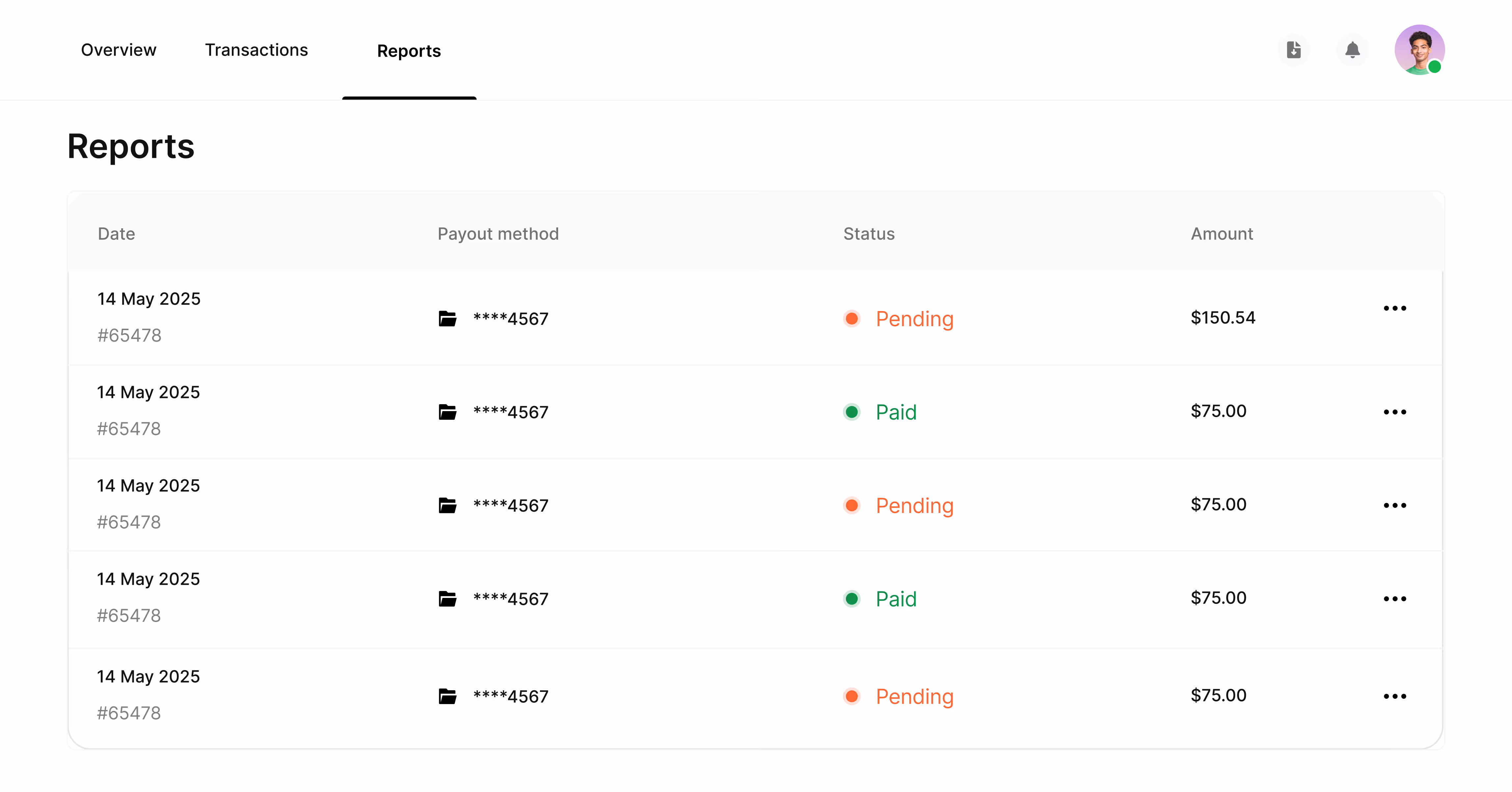Image resolution: width=1512 pixels, height=792 pixels.
Task: Click the Date column header
Action: click(x=116, y=234)
